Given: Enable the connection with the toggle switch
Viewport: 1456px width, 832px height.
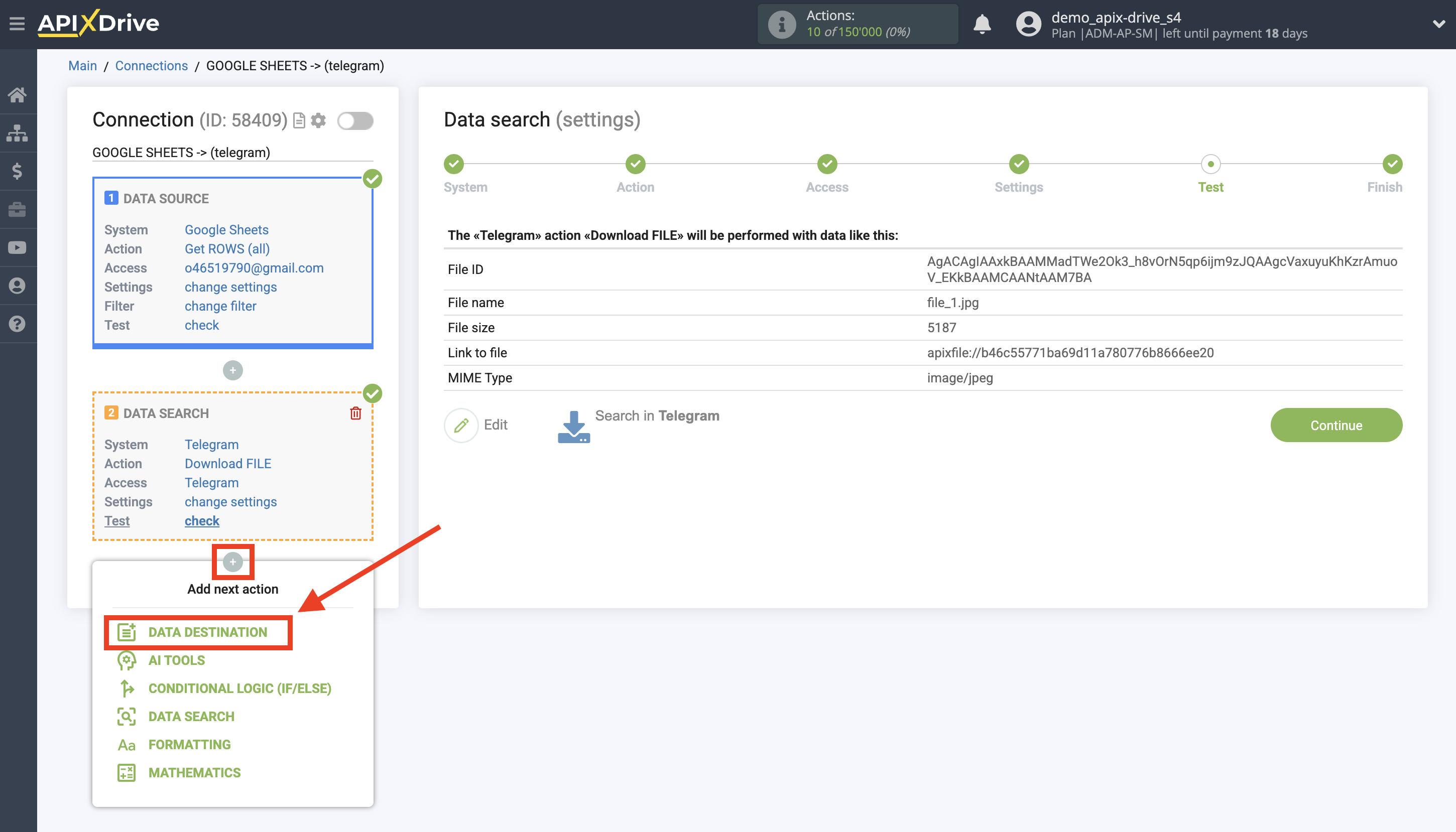Looking at the screenshot, I should tap(355, 120).
